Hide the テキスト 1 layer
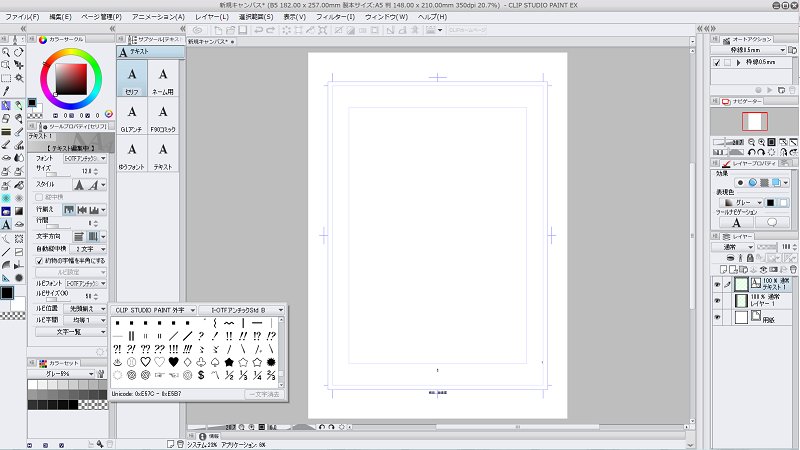This screenshot has height=450, width=800. [x=717, y=283]
